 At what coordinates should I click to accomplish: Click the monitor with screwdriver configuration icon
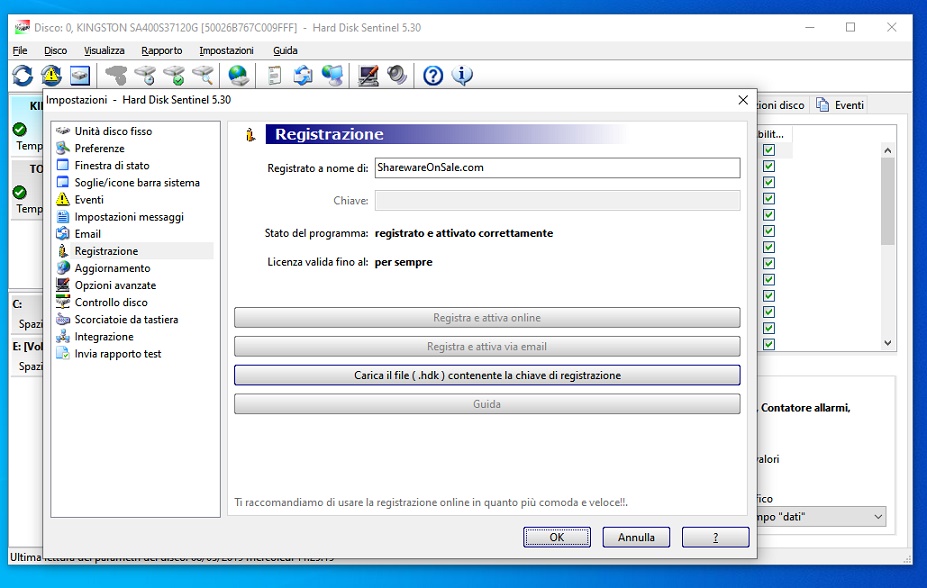coord(368,76)
